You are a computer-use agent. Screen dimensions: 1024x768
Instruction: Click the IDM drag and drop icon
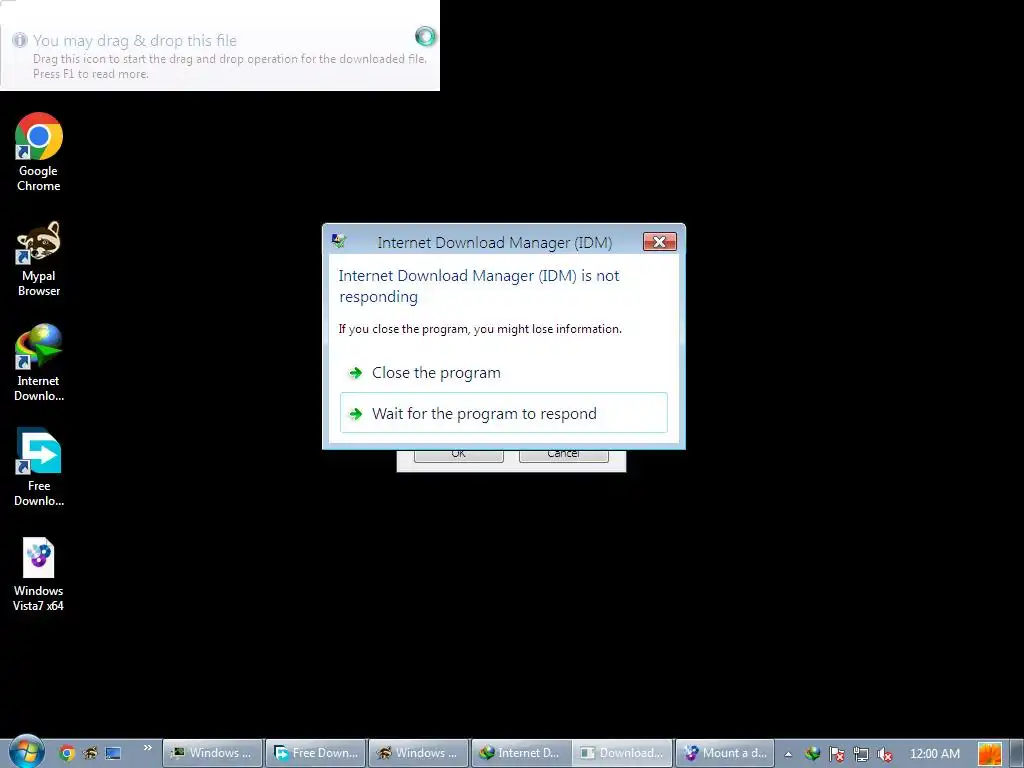click(x=425, y=36)
